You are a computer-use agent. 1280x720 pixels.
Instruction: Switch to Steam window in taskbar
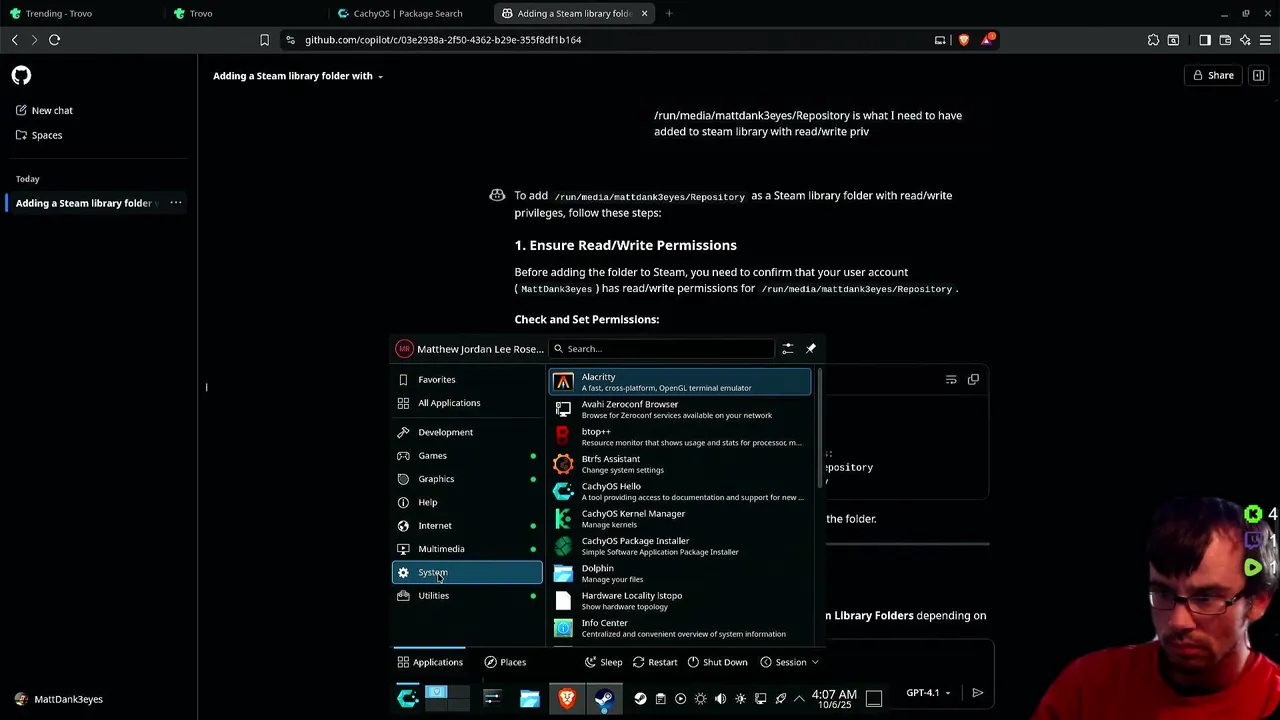604,698
